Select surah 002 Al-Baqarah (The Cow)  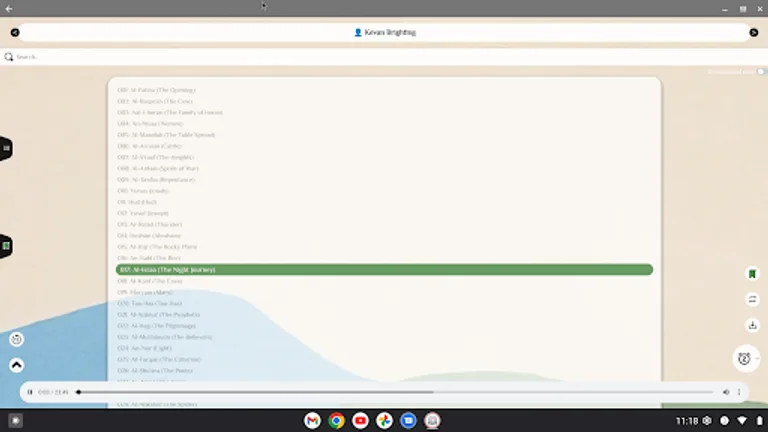click(x=155, y=101)
